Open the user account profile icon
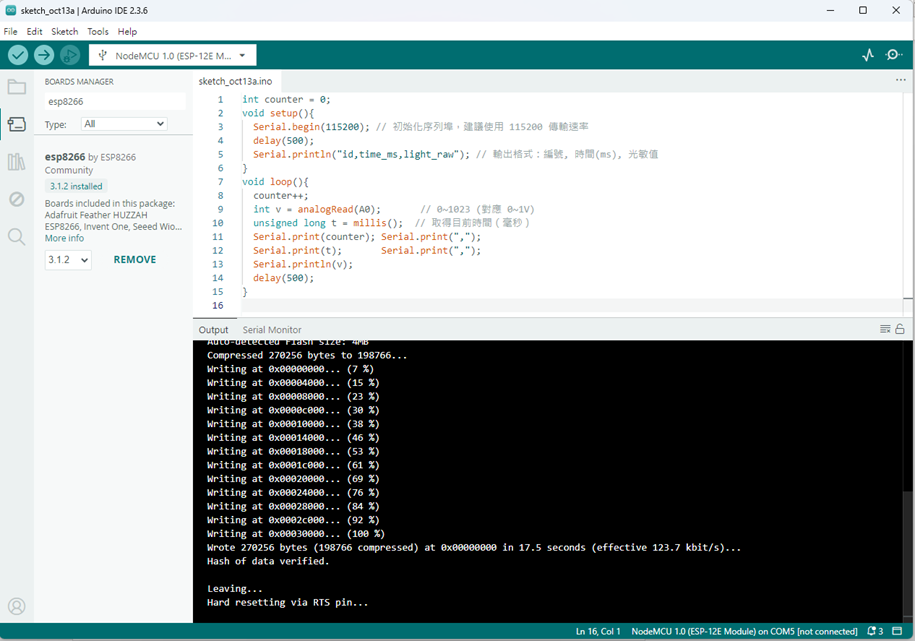 16,606
